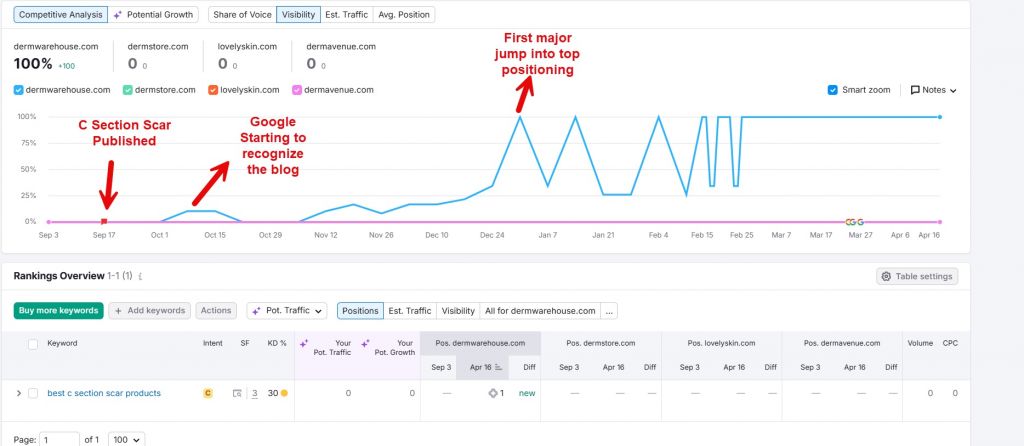Viewport: 1024px width, 446px height.
Task: Click the sparkle icon on Potential Growth tab
Action: [x=118, y=14]
